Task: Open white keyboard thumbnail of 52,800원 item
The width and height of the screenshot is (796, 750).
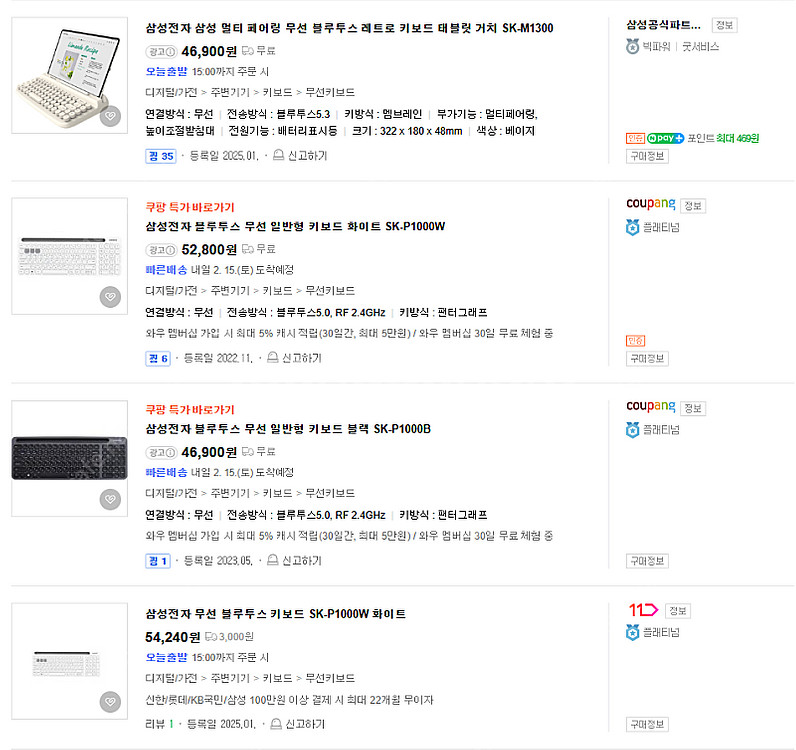Action: [x=70, y=256]
